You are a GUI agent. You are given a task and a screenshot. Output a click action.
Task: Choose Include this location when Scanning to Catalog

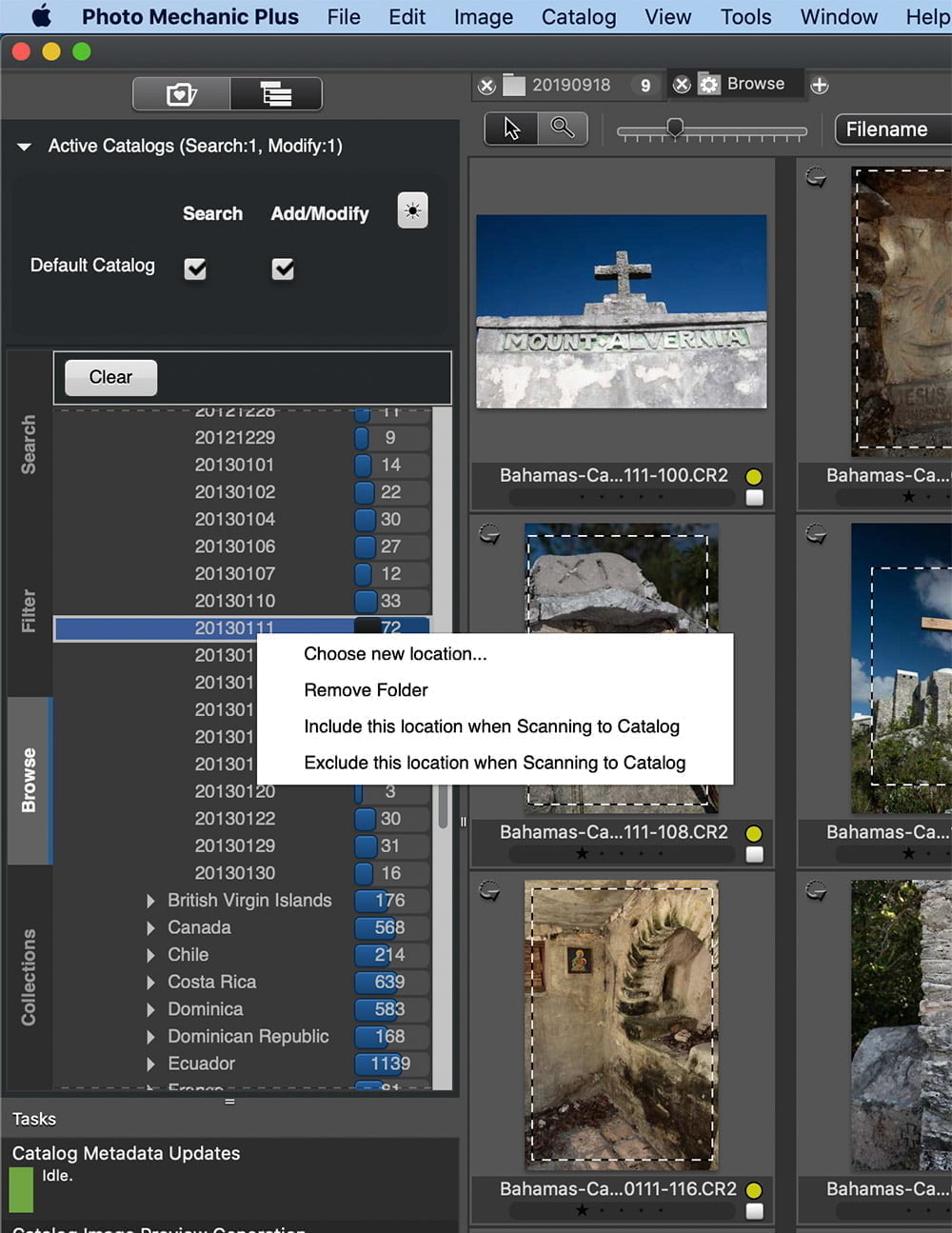pos(491,726)
